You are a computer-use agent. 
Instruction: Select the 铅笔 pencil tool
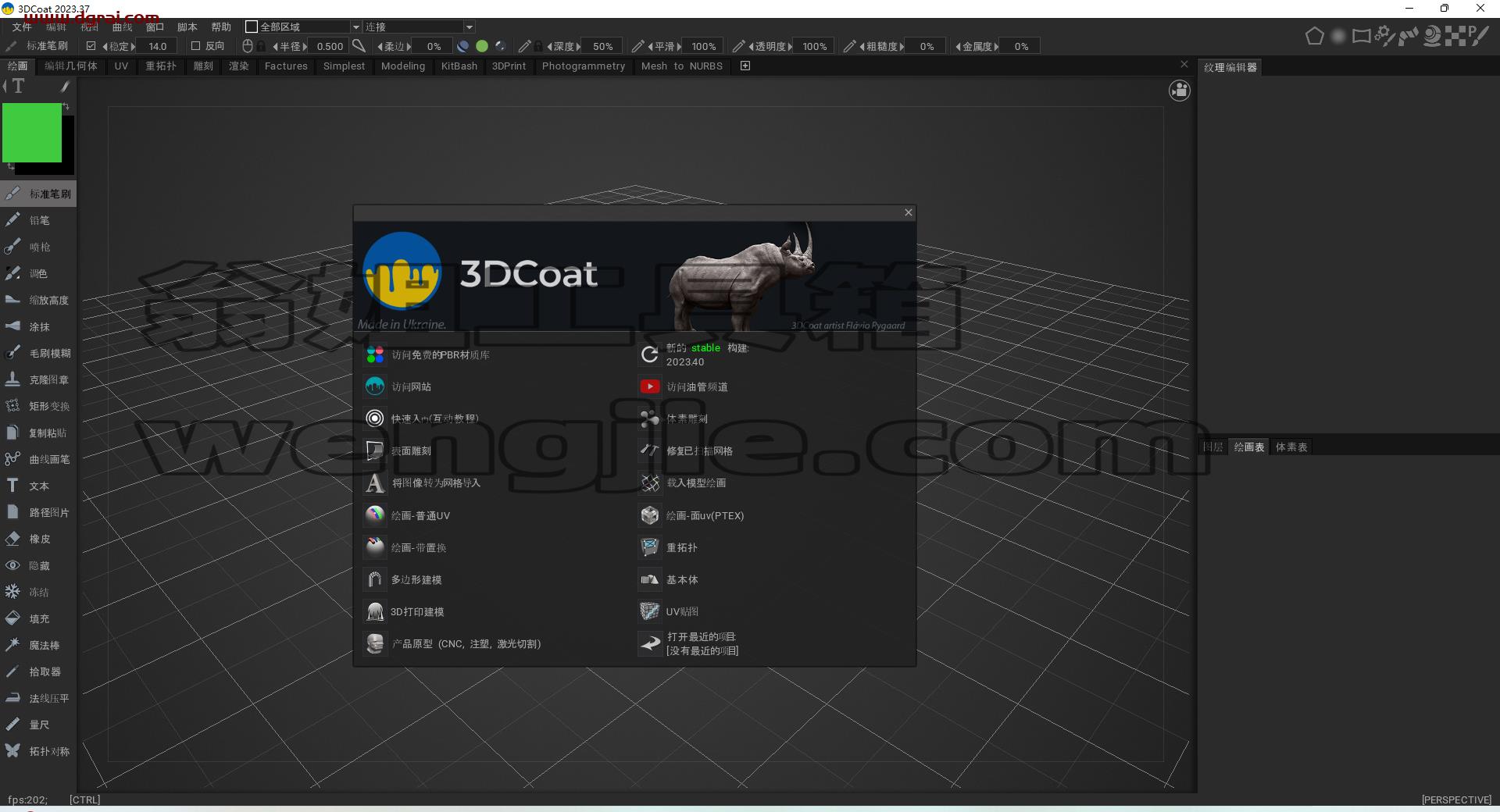pos(38,220)
